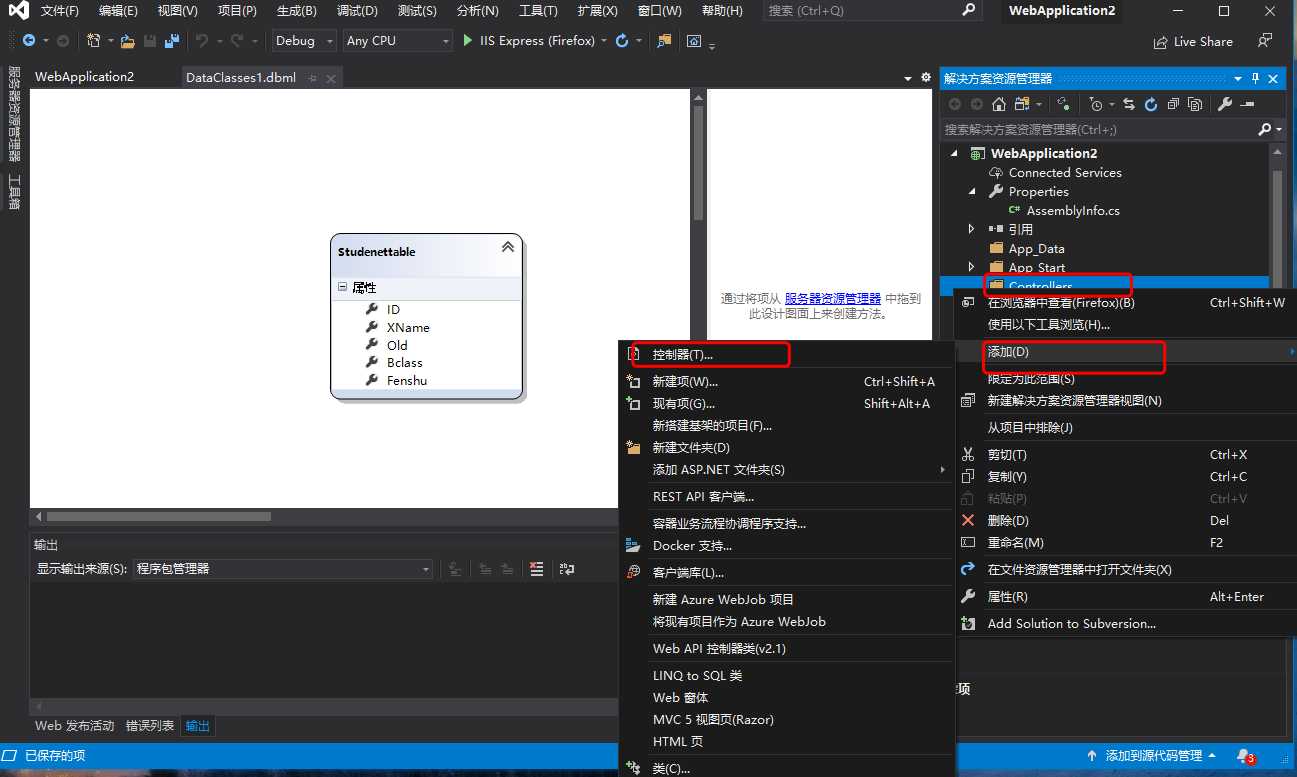Click Collapse All icon in Solution Explorer
1297x777 pixels.
(1172, 104)
